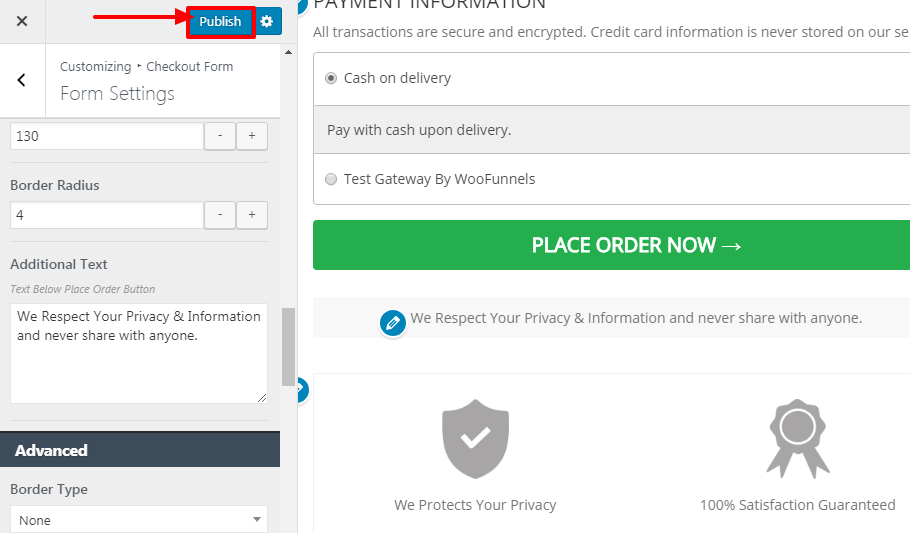Click the shield privacy badge icon

(x=475, y=439)
